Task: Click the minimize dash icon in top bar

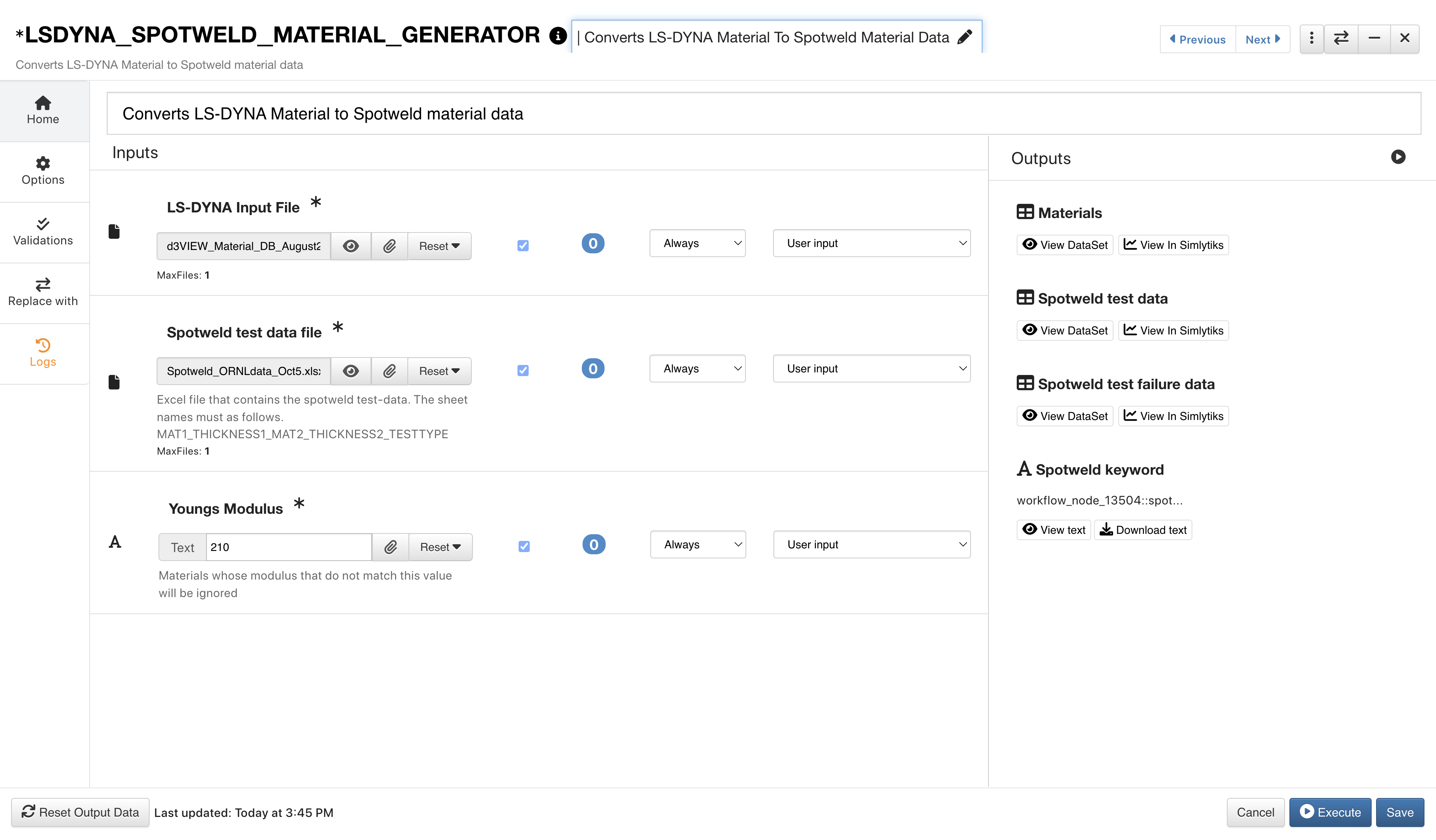Action: pyautogui.click(x=1374, y=39)
